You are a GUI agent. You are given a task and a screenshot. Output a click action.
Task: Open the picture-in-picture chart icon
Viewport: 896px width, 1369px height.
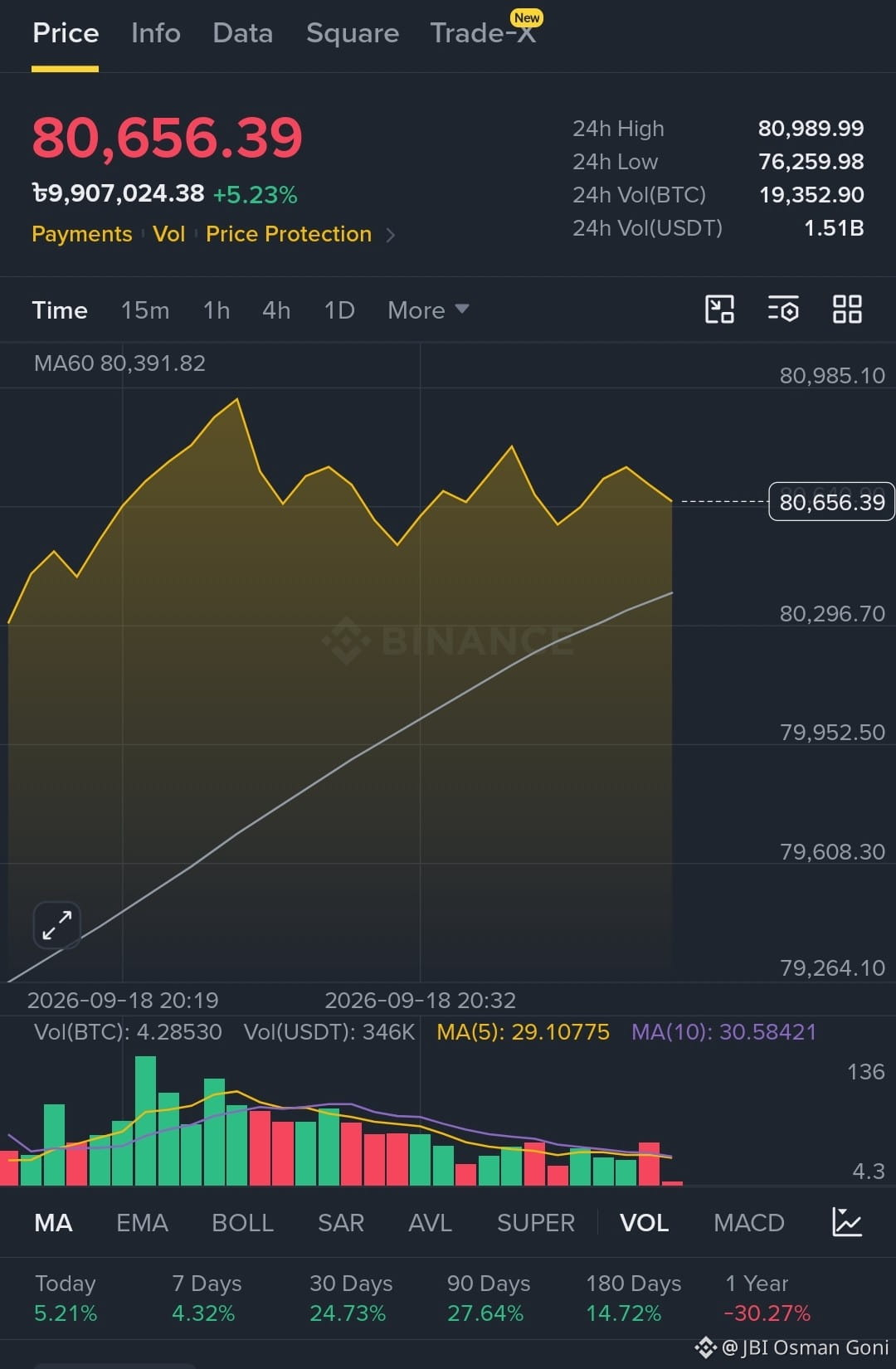point(719,309)
